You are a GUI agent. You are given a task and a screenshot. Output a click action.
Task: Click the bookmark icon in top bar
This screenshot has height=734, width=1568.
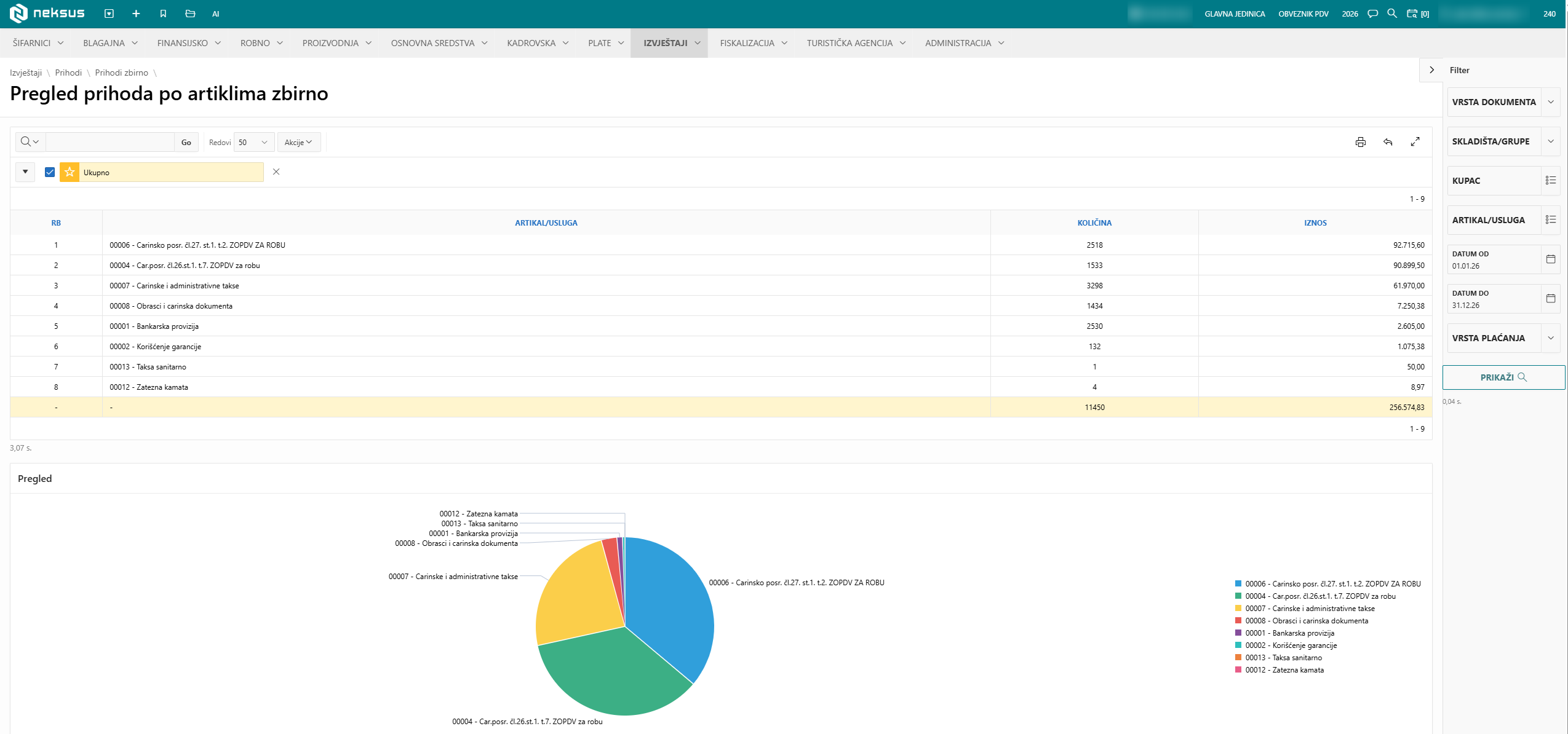tap(163, 14)
